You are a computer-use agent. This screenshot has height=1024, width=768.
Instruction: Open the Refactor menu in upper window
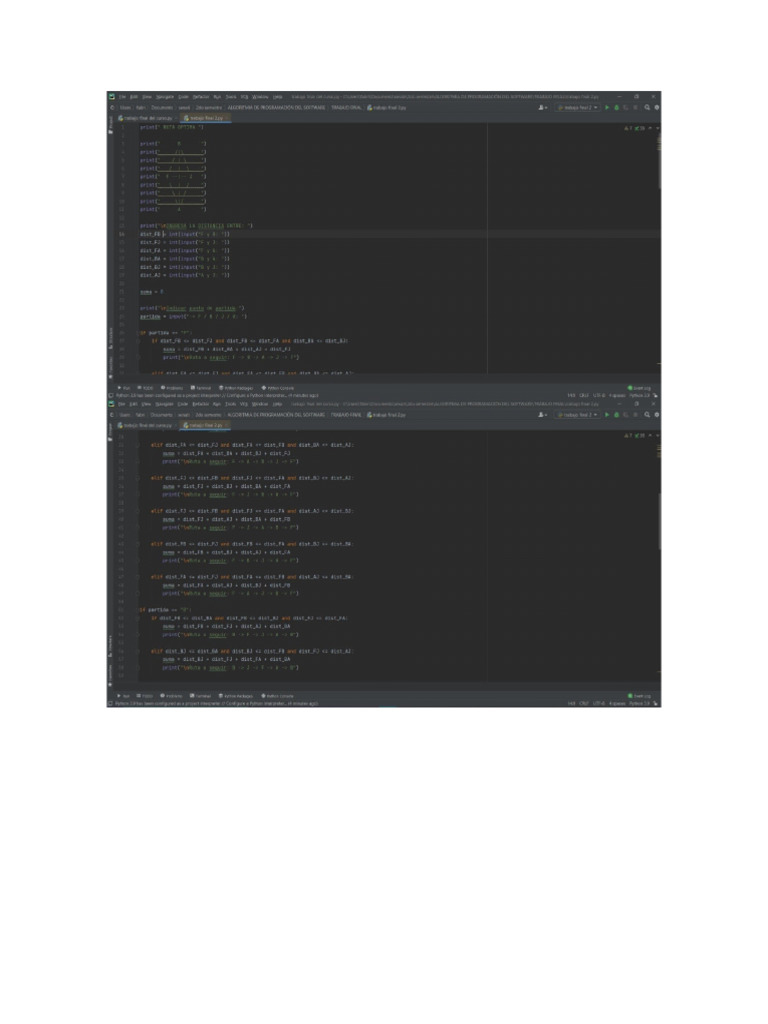click(x=198, y=97)
